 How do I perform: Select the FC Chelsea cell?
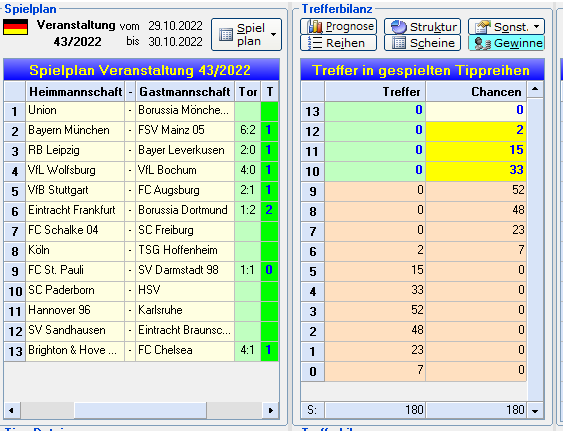point(185,351)
